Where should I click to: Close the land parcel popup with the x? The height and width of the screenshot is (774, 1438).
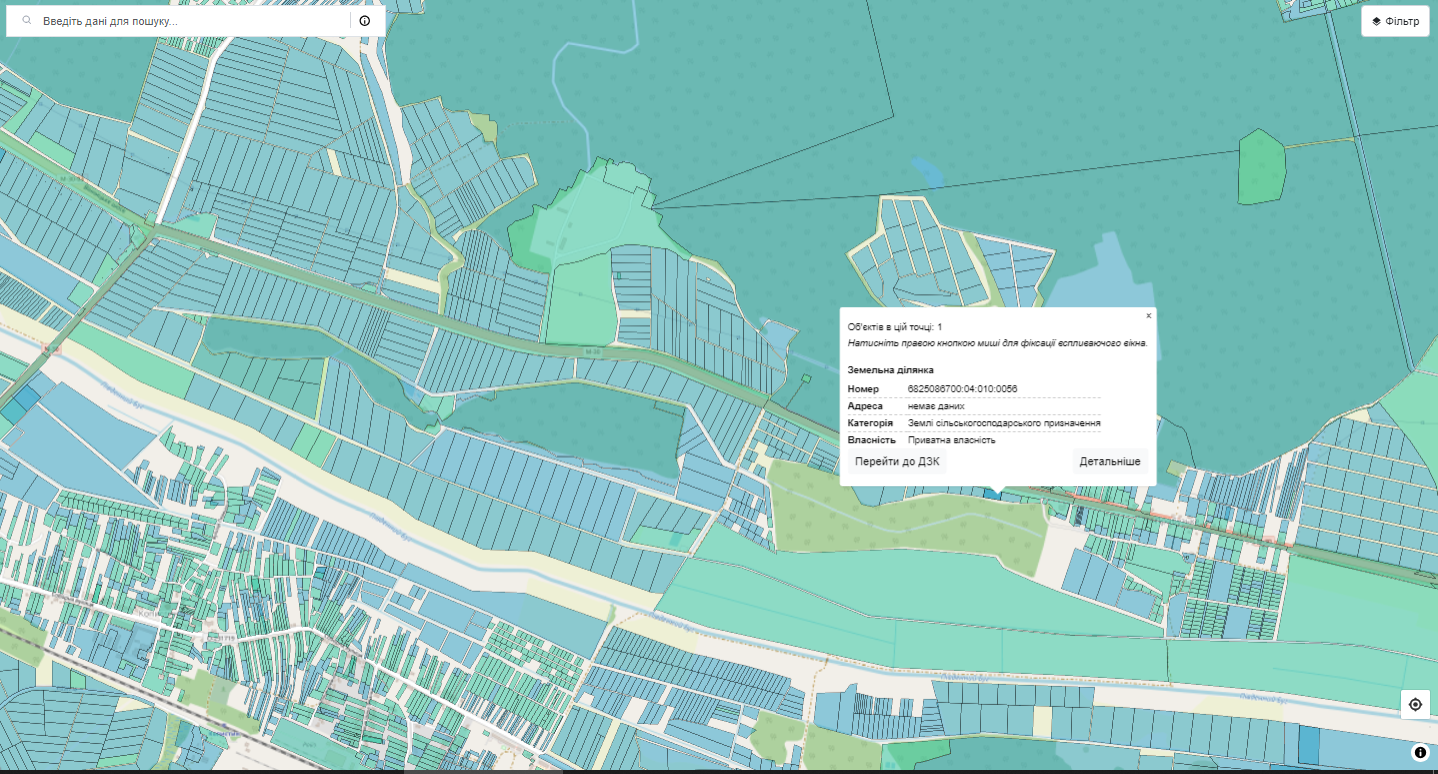point(1148,316)
